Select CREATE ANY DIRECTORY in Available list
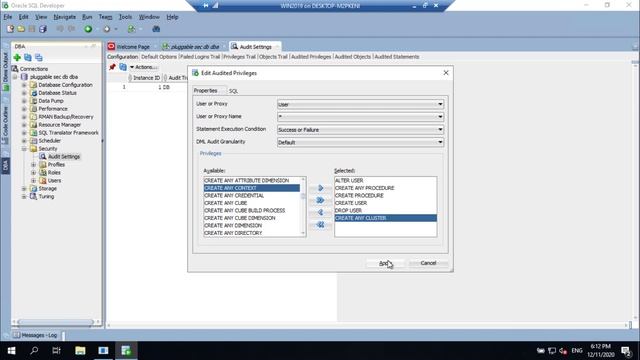 pos(251,233)
